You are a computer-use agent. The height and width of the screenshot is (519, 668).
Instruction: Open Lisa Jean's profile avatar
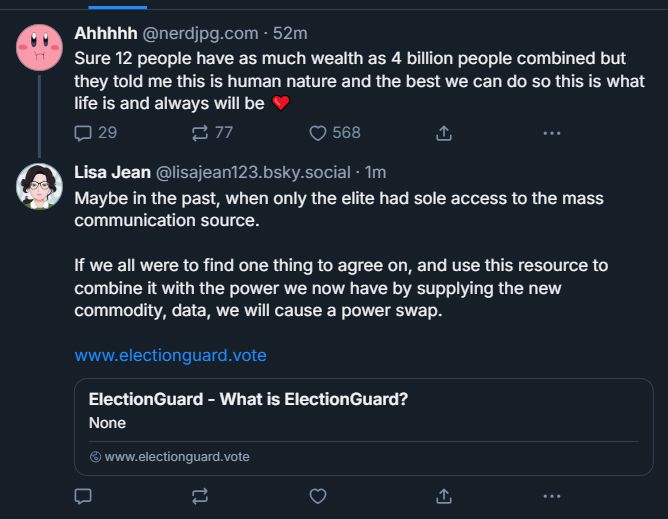click(40, 186)
